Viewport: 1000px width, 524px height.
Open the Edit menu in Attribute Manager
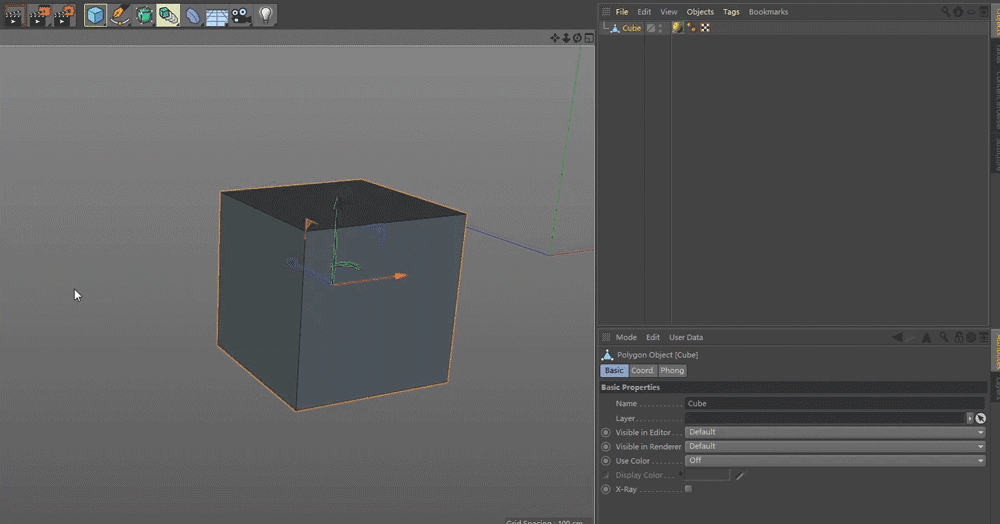pos(652,337)
